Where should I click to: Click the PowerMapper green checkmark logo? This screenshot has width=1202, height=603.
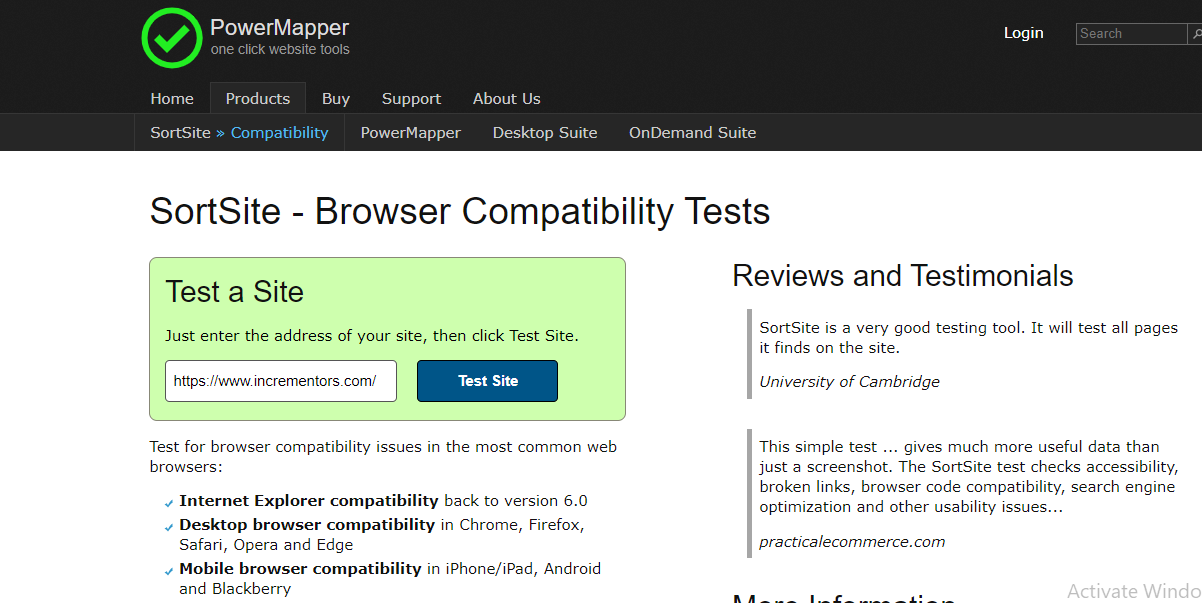[172, 38]
